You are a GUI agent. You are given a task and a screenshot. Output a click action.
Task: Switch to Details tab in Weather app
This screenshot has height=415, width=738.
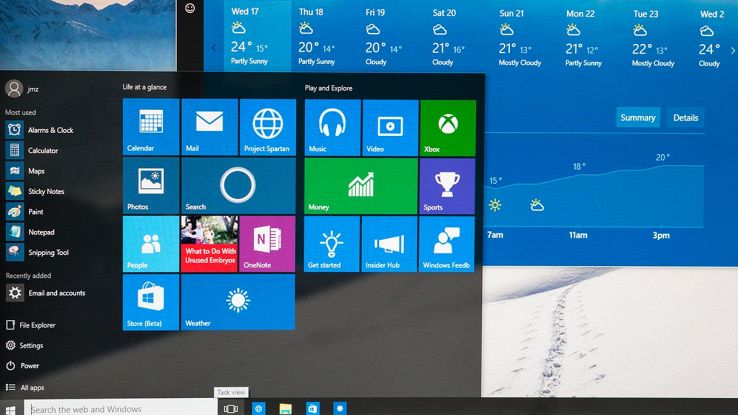685,118
